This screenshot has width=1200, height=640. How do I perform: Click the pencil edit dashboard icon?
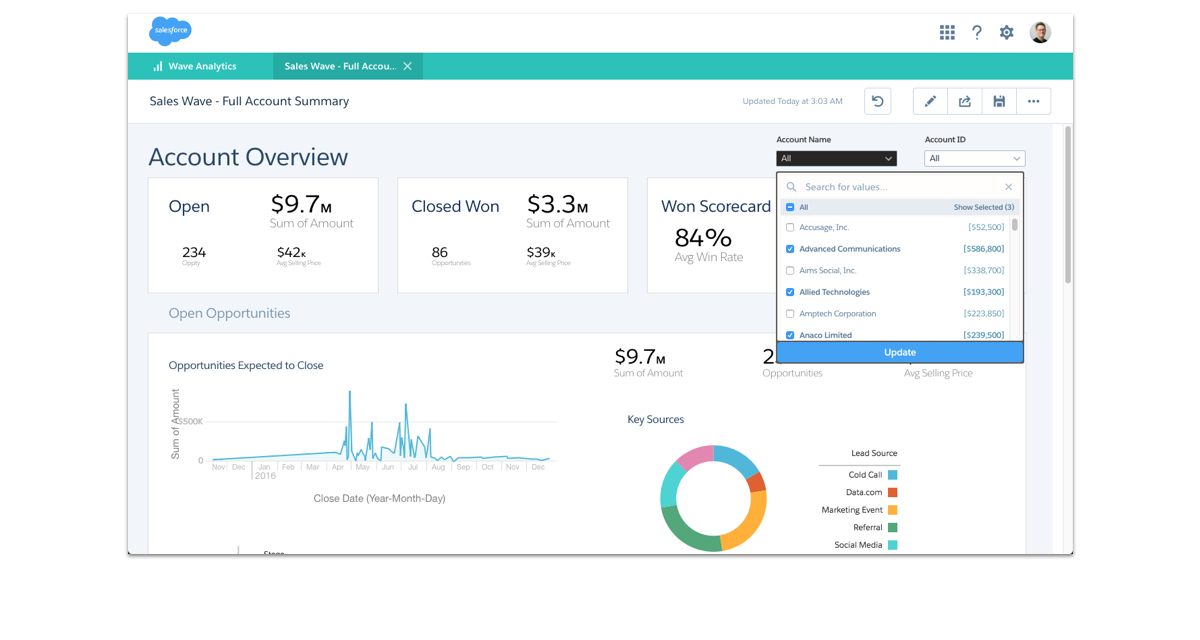pos(930,101)
